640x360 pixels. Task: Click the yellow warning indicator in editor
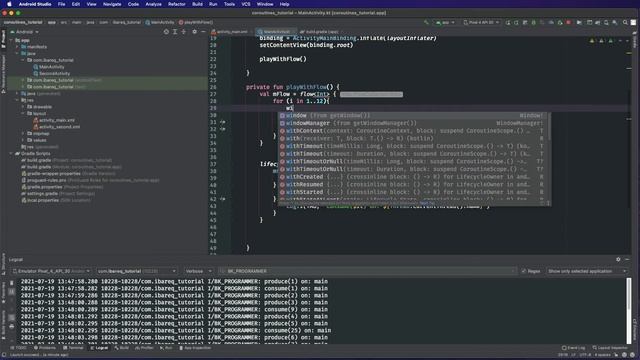coord(592,40)
